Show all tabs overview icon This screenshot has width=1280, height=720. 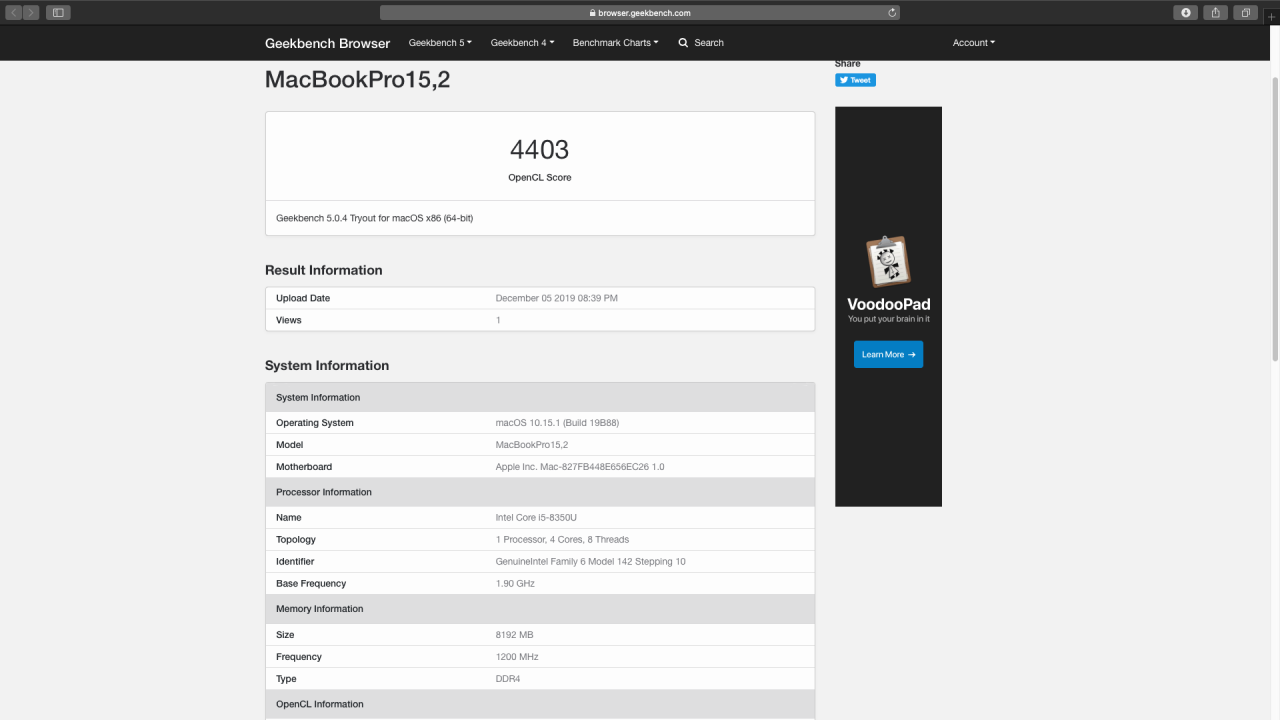1245,13
